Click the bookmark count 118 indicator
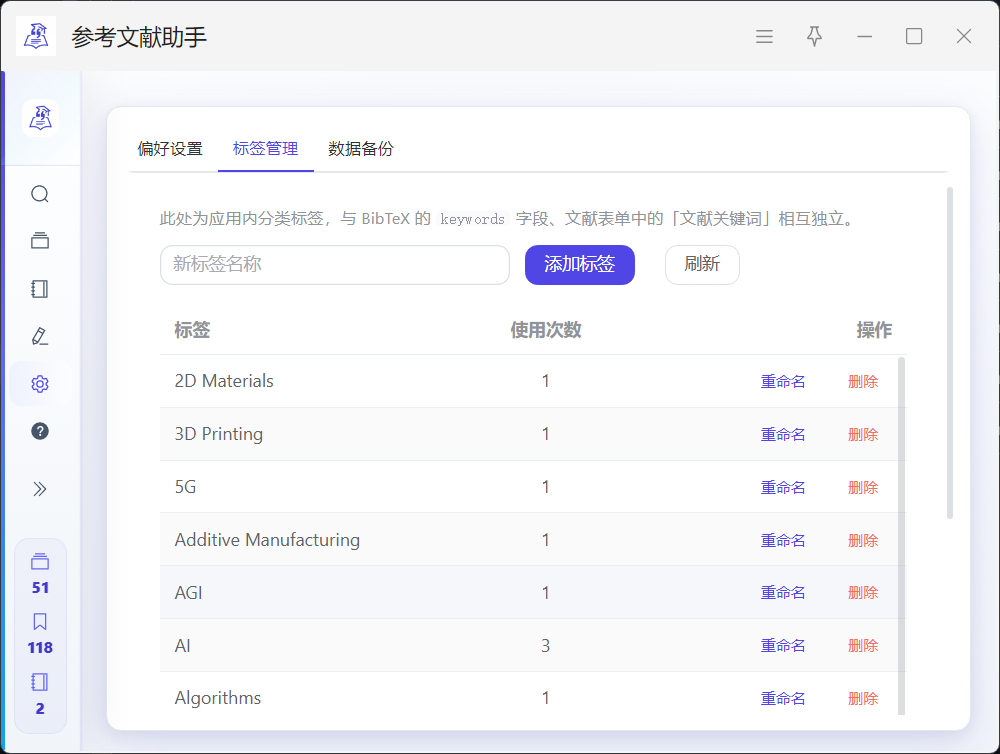Viewport: 1000px width, 754px height. [40, 634]
